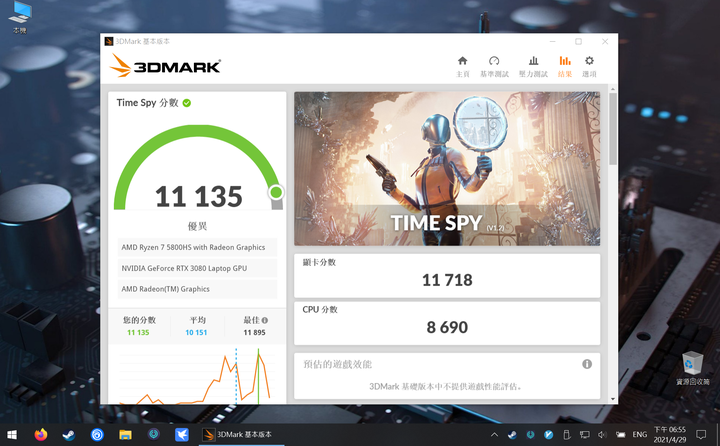Open the blue bird app icon on taskbar

tap(182, 435)
